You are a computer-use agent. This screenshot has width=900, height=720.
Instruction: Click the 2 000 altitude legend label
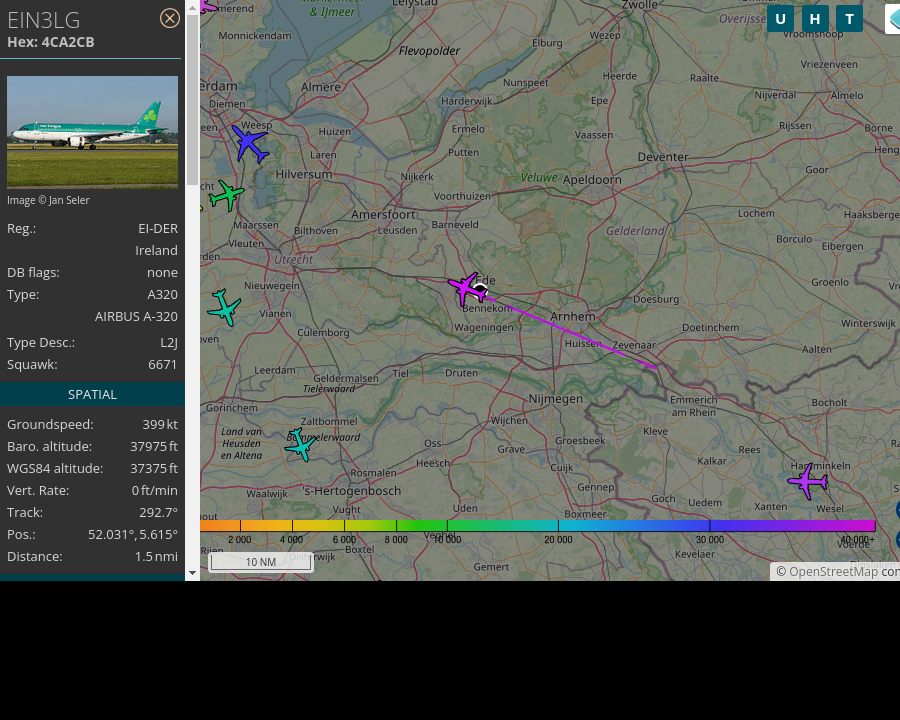[x=239, y=540]
